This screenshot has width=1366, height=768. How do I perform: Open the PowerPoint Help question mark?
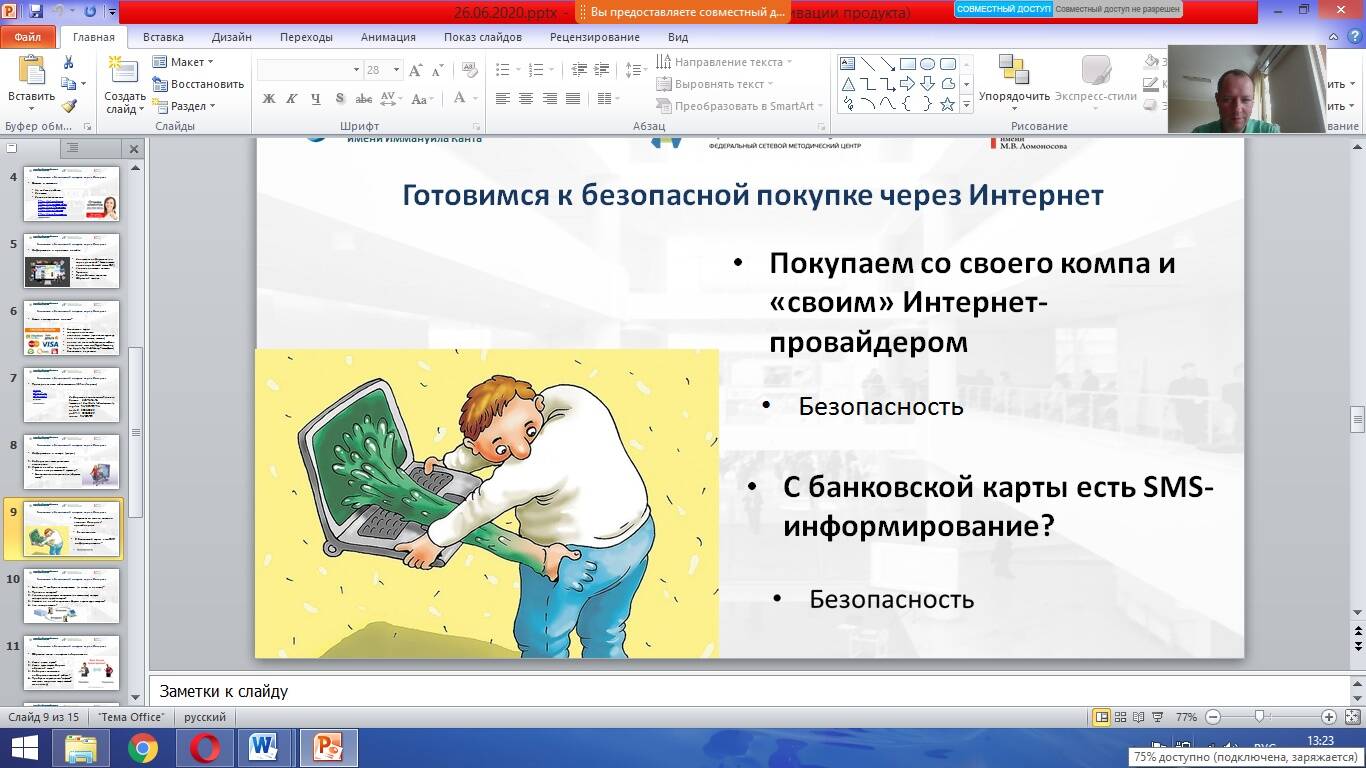click(1354, 37)
